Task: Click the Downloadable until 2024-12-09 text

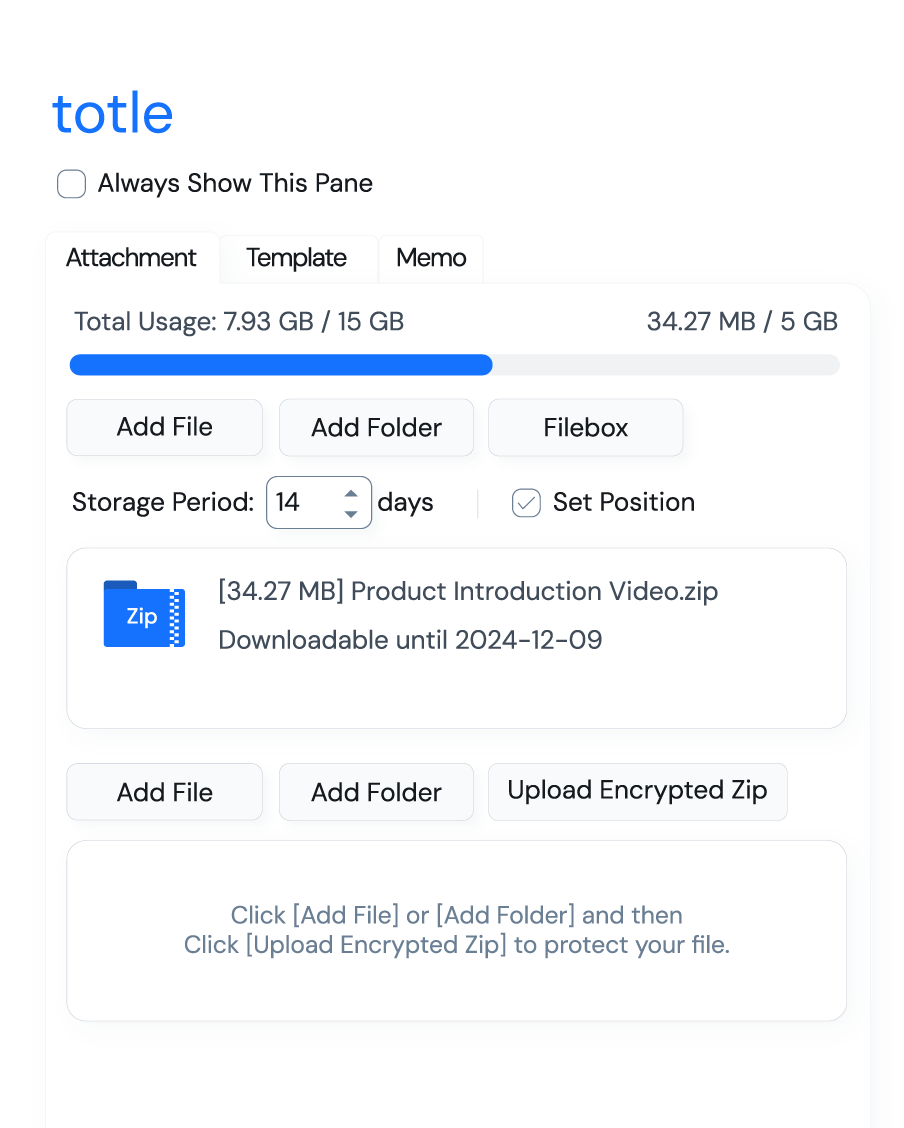Action: pyautogui.click(x=410, y=640)
